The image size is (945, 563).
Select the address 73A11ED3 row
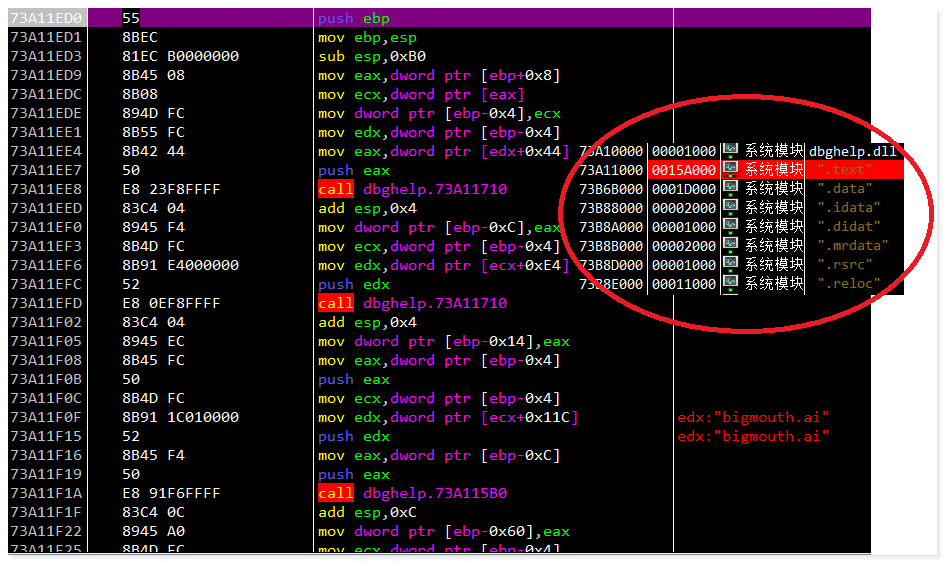[x=46, y=56]
